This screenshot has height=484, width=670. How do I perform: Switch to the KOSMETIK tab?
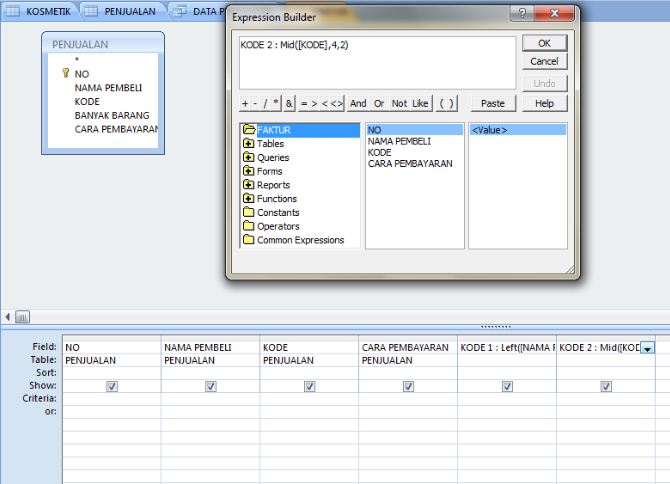point(39,11)
